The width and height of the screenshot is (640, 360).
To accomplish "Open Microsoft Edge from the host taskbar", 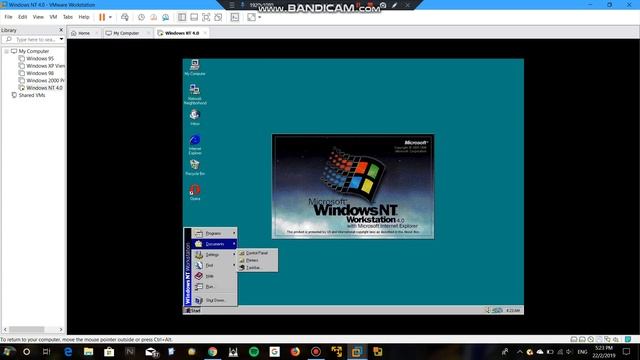I will tap(68, 351).
